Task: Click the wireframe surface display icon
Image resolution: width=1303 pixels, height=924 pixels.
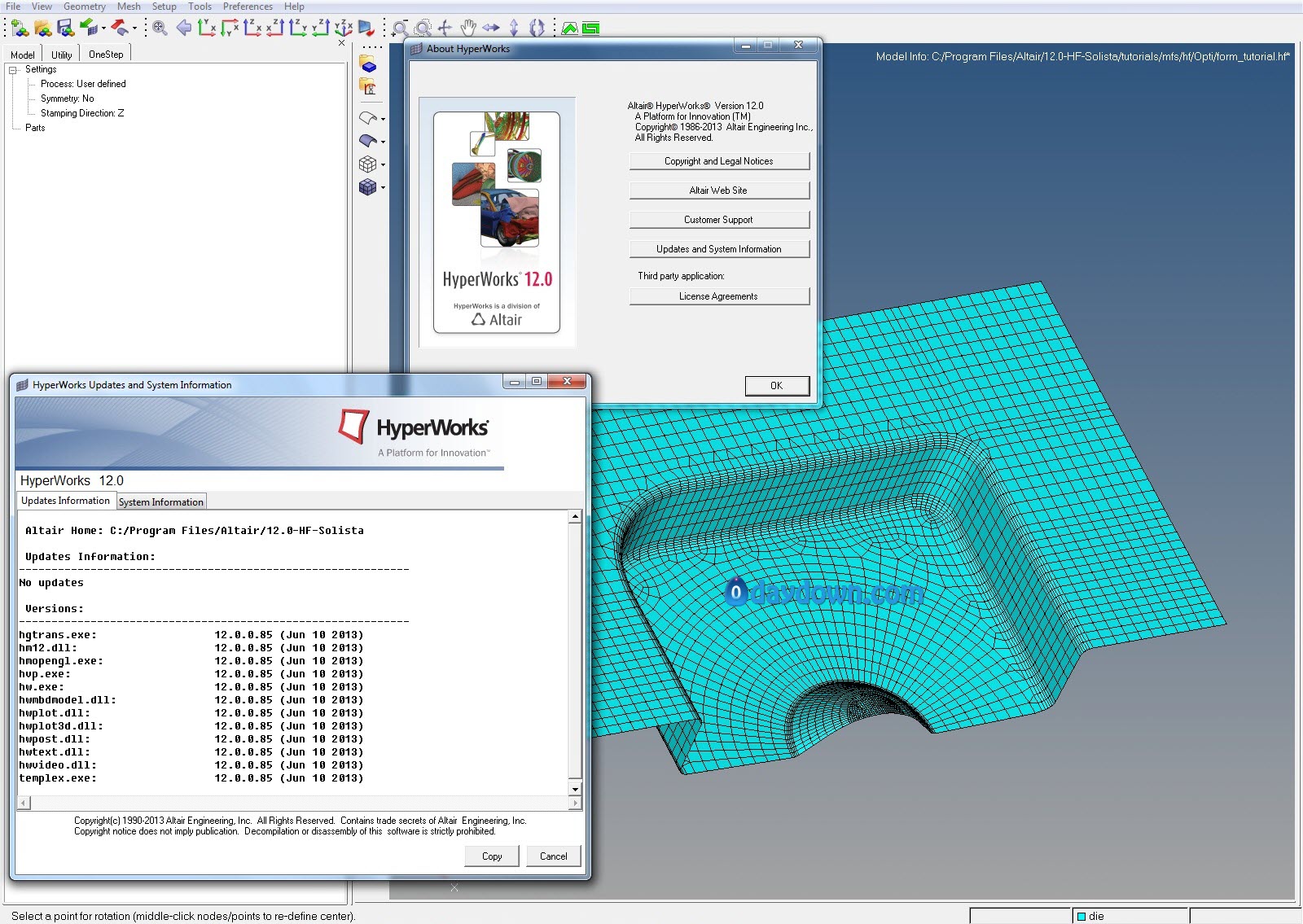Action: [368, 118]
